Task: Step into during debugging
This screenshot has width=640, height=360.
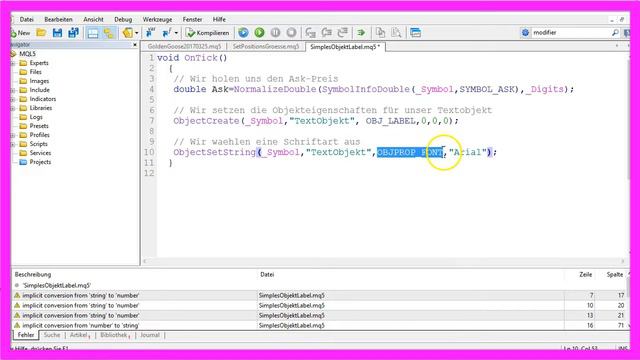Action: [311, 33]
